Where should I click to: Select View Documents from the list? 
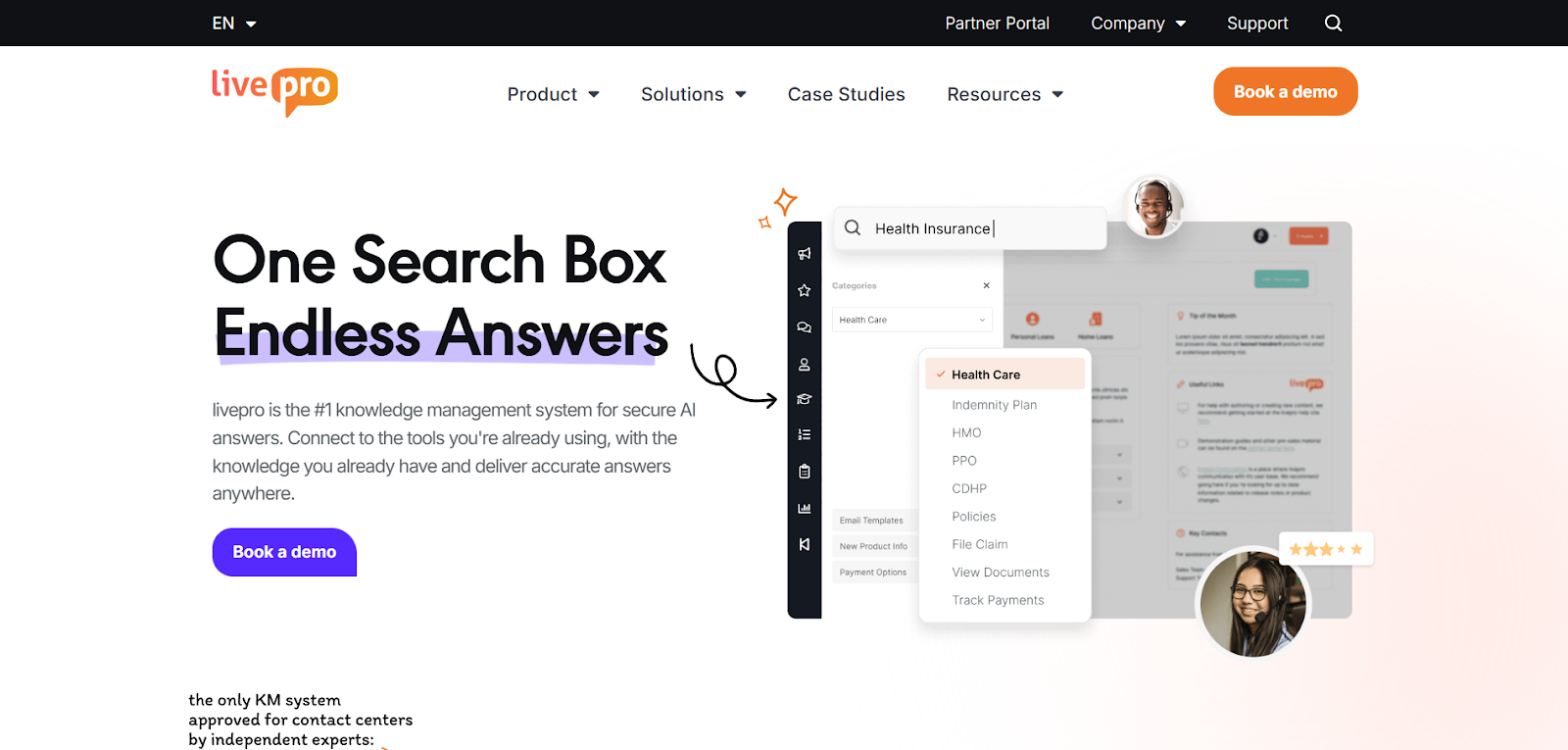point(1001,573)
